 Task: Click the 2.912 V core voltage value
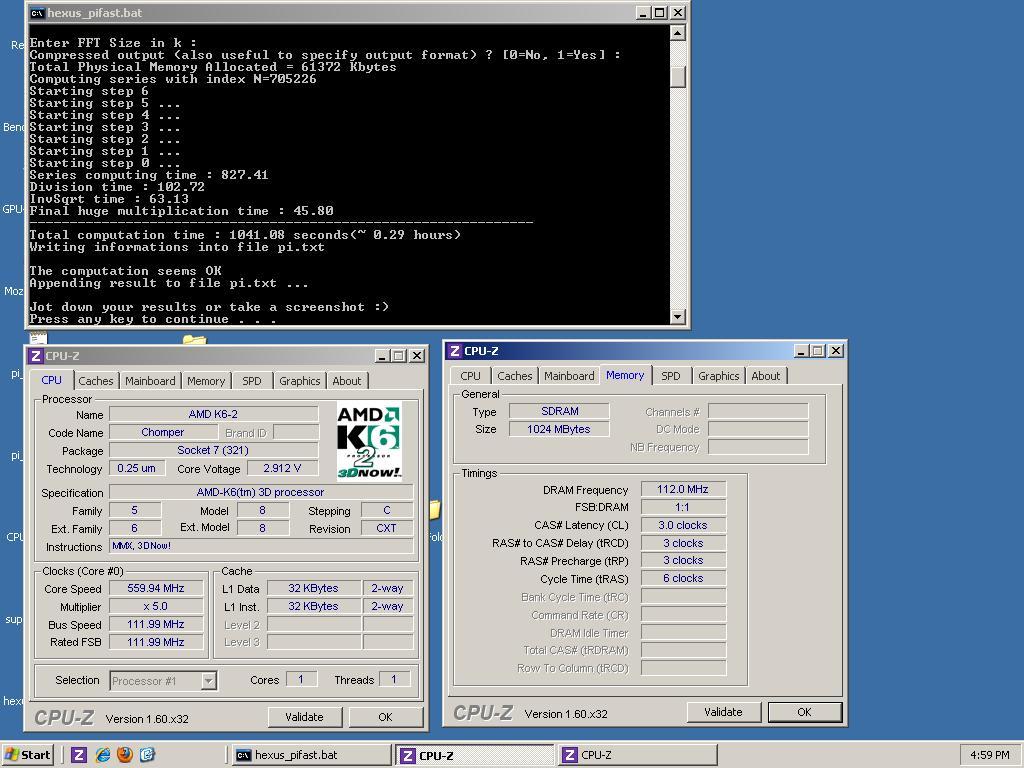(x=282, y=468)
